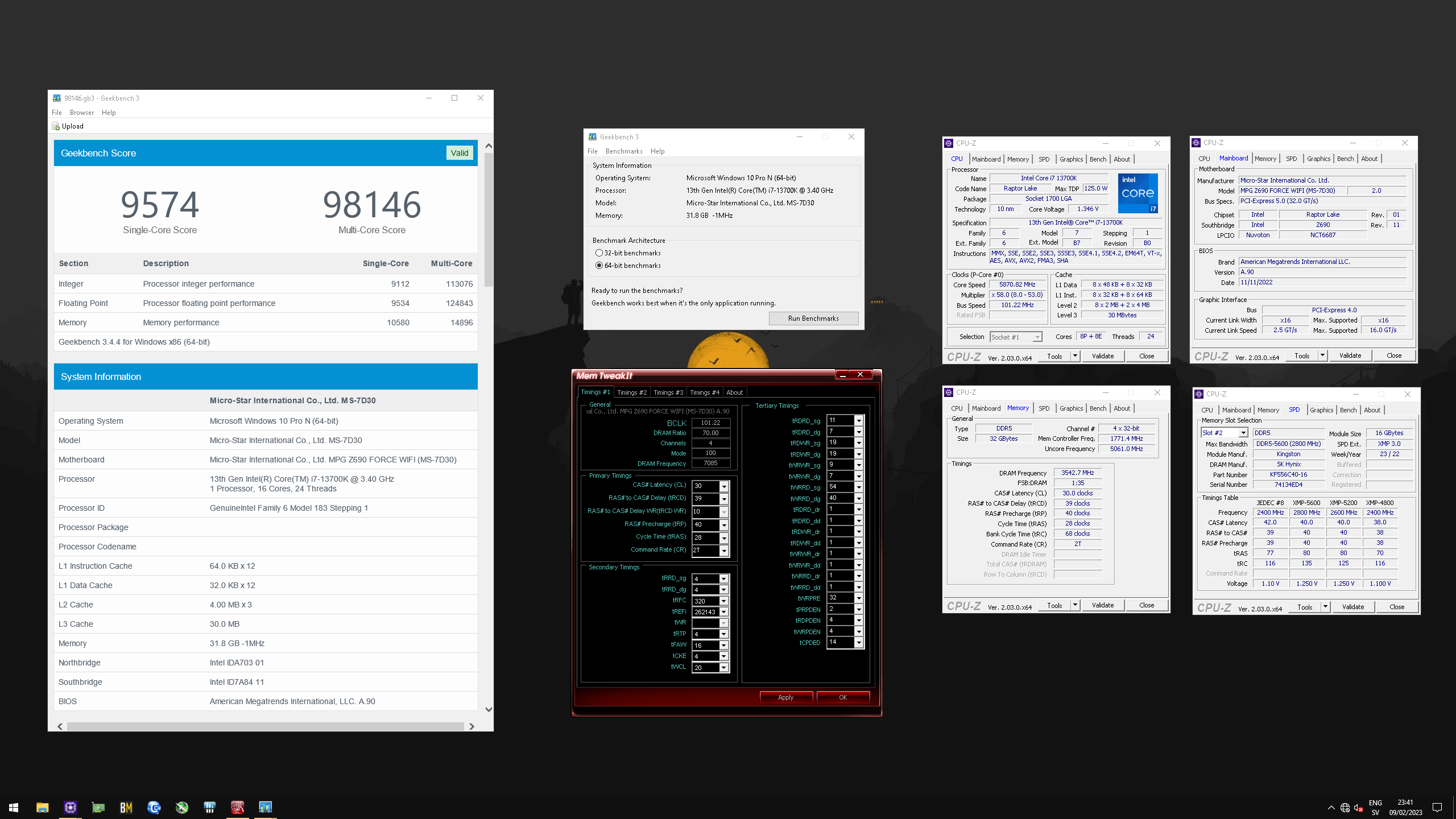Click the Geekbench 3 launcher title icon
Screen dimensions: 1456x819
pyautogui.click(x=593, y=136)
